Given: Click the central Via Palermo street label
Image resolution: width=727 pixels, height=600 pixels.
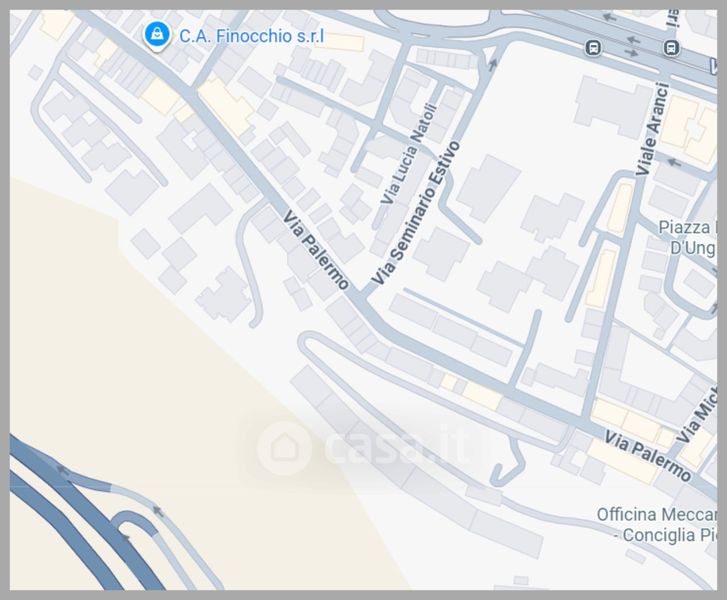Looking at the screenshot, I should (316, 250).
